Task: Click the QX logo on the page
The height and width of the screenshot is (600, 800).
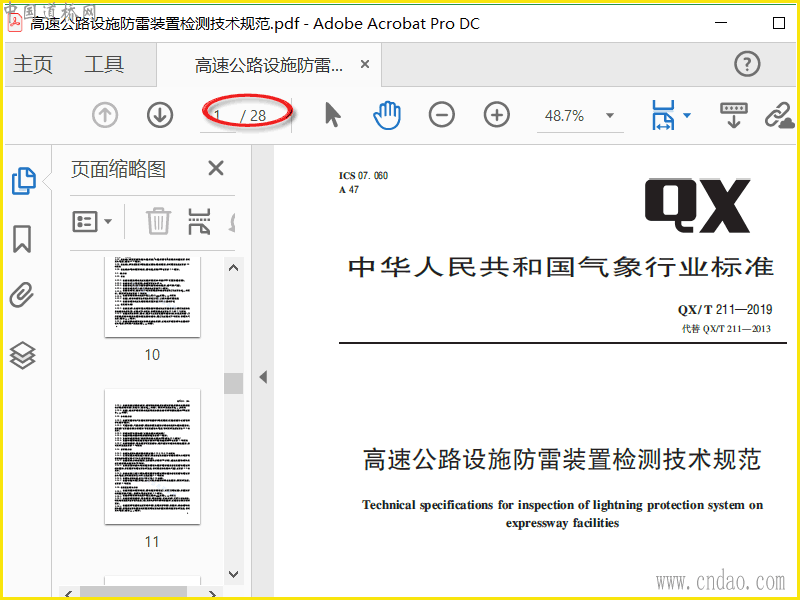Action: point(697,205)
